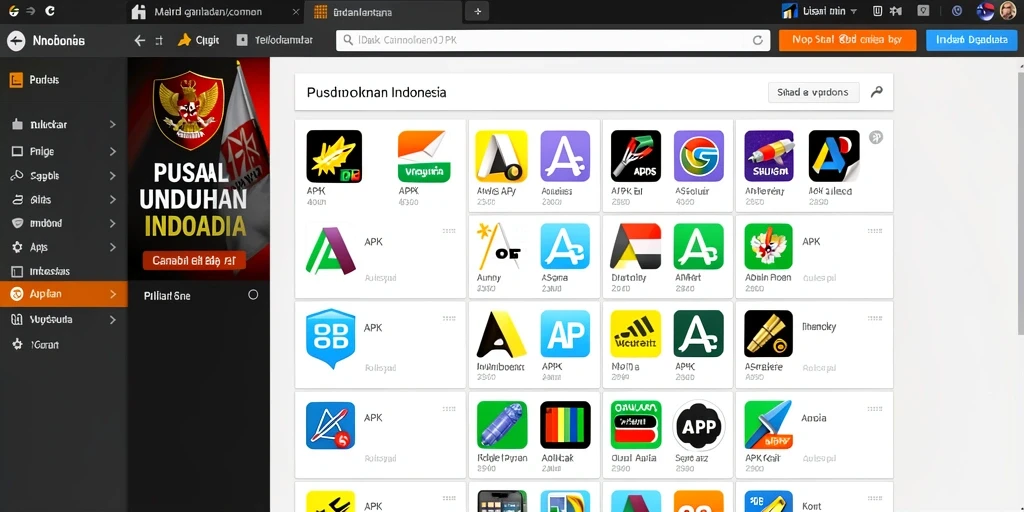Viewport: 1024px width, 512px height.
Task: Open the green pen Rdigle Pynen icon
Action: click(x=501, y=424)
